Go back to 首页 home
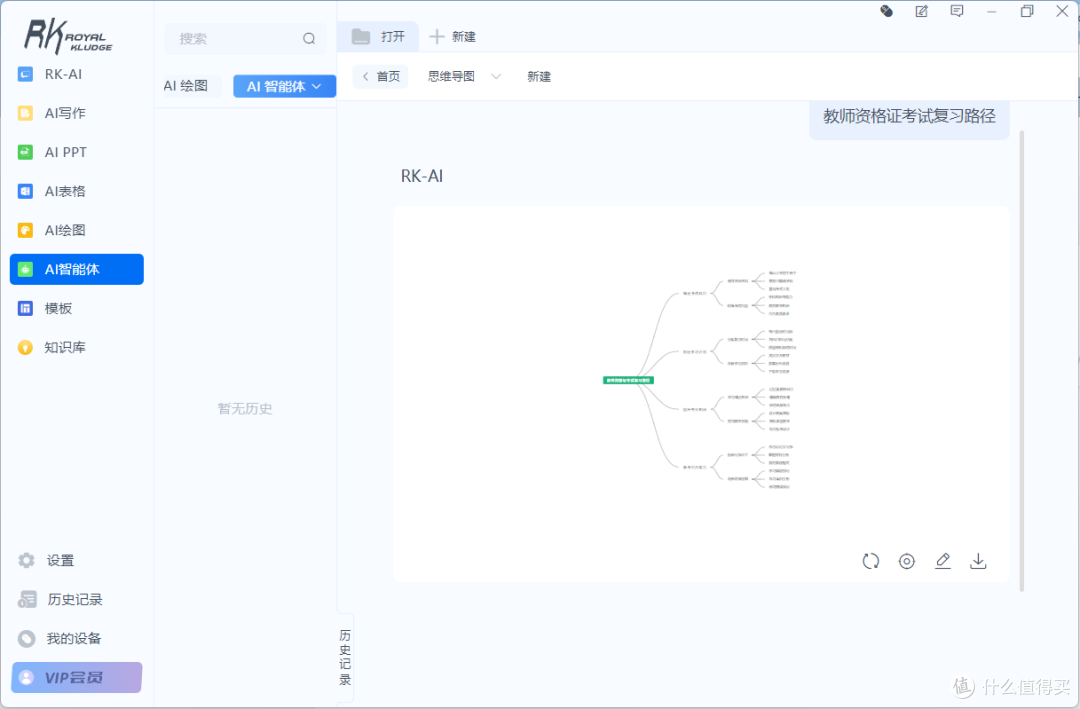Viewport: 1080px width, 709px height. click(381, 76)
